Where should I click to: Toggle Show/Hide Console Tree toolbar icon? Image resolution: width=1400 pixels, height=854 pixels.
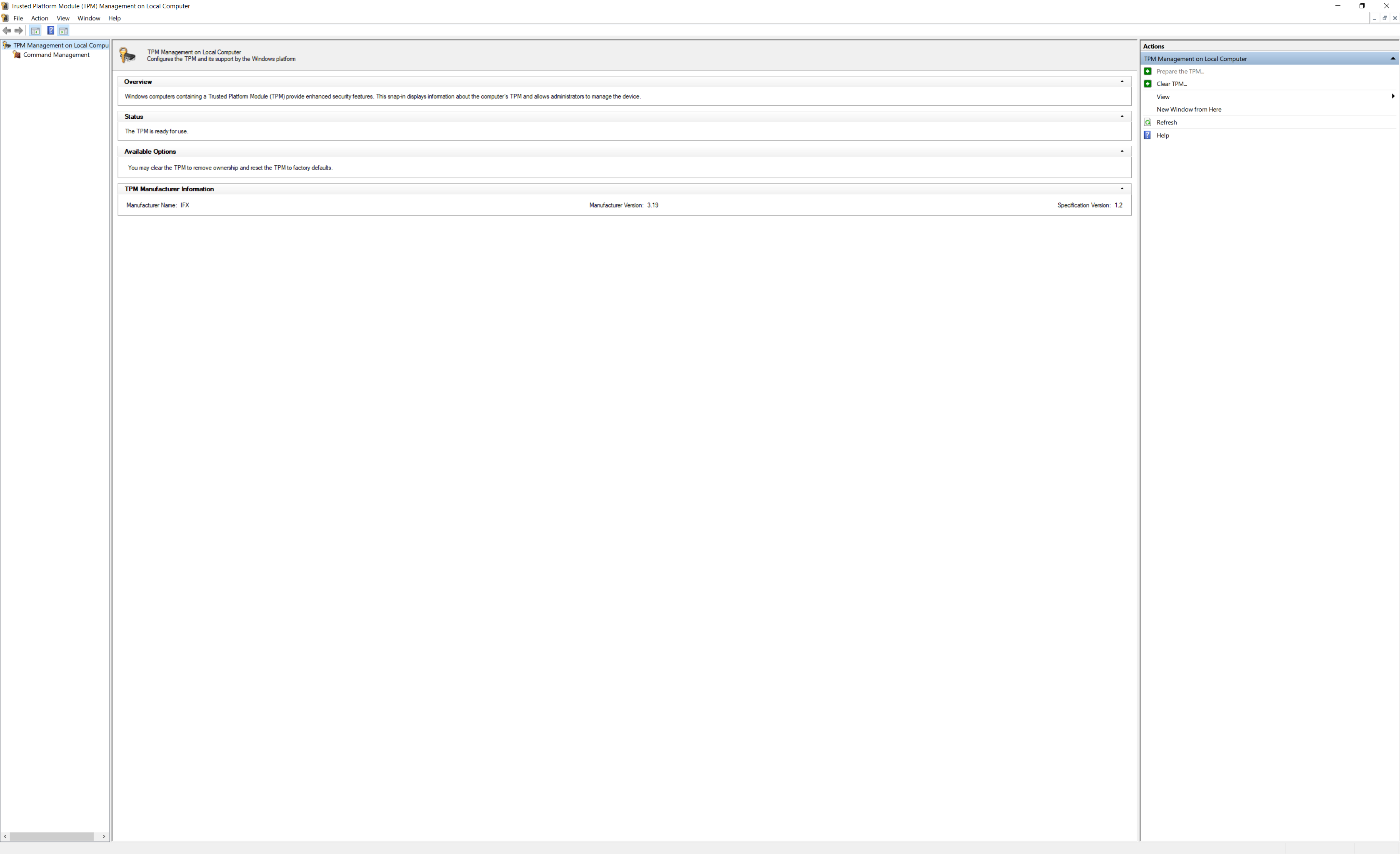(35, 31)
